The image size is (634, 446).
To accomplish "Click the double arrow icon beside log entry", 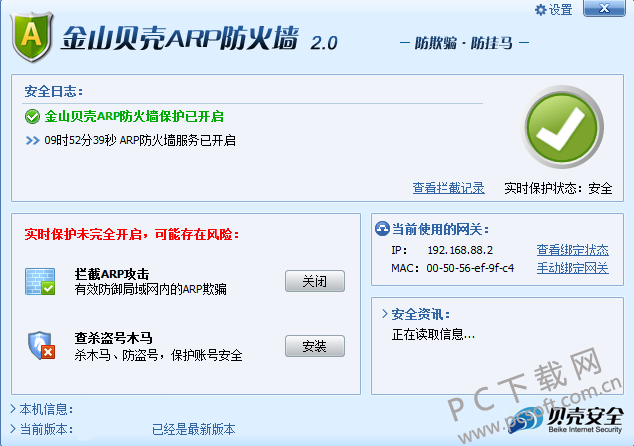I will [32, 140].
